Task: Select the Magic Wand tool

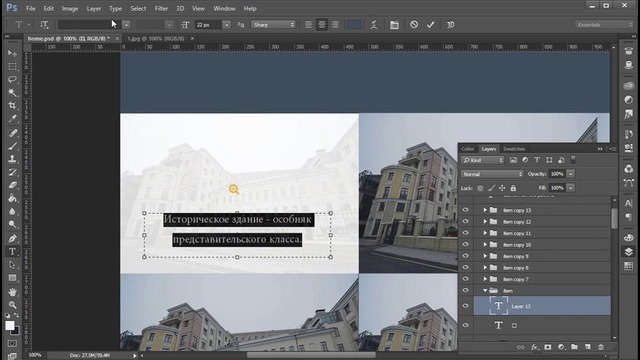Action: [12, 92]
